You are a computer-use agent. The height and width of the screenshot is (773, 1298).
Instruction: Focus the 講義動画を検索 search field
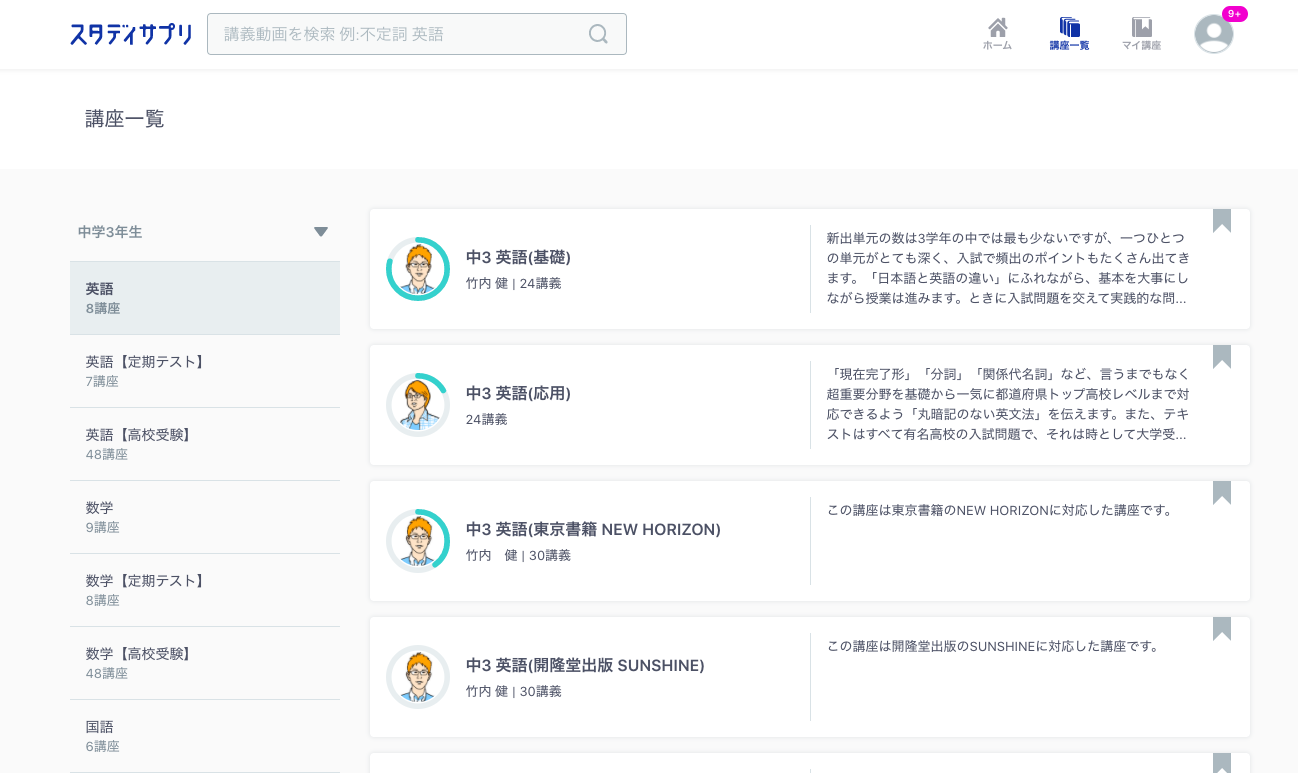coord(417,34)
